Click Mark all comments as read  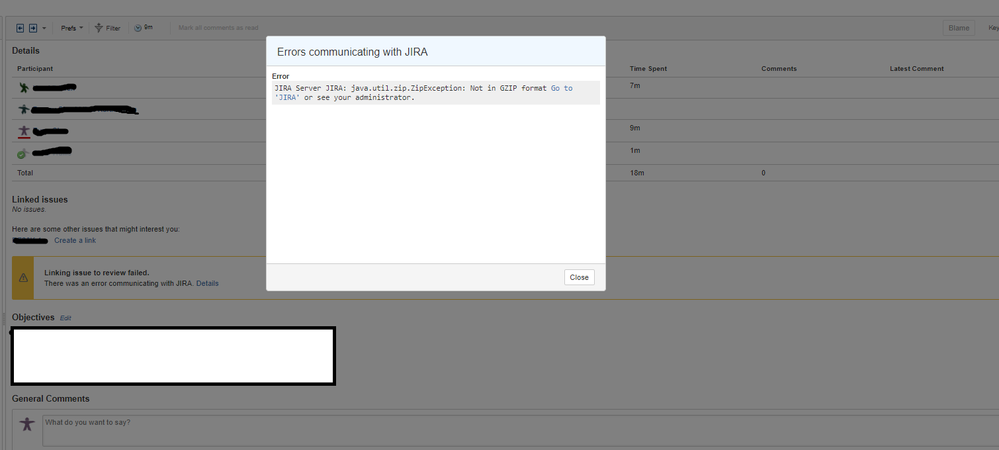pos(219,28)
